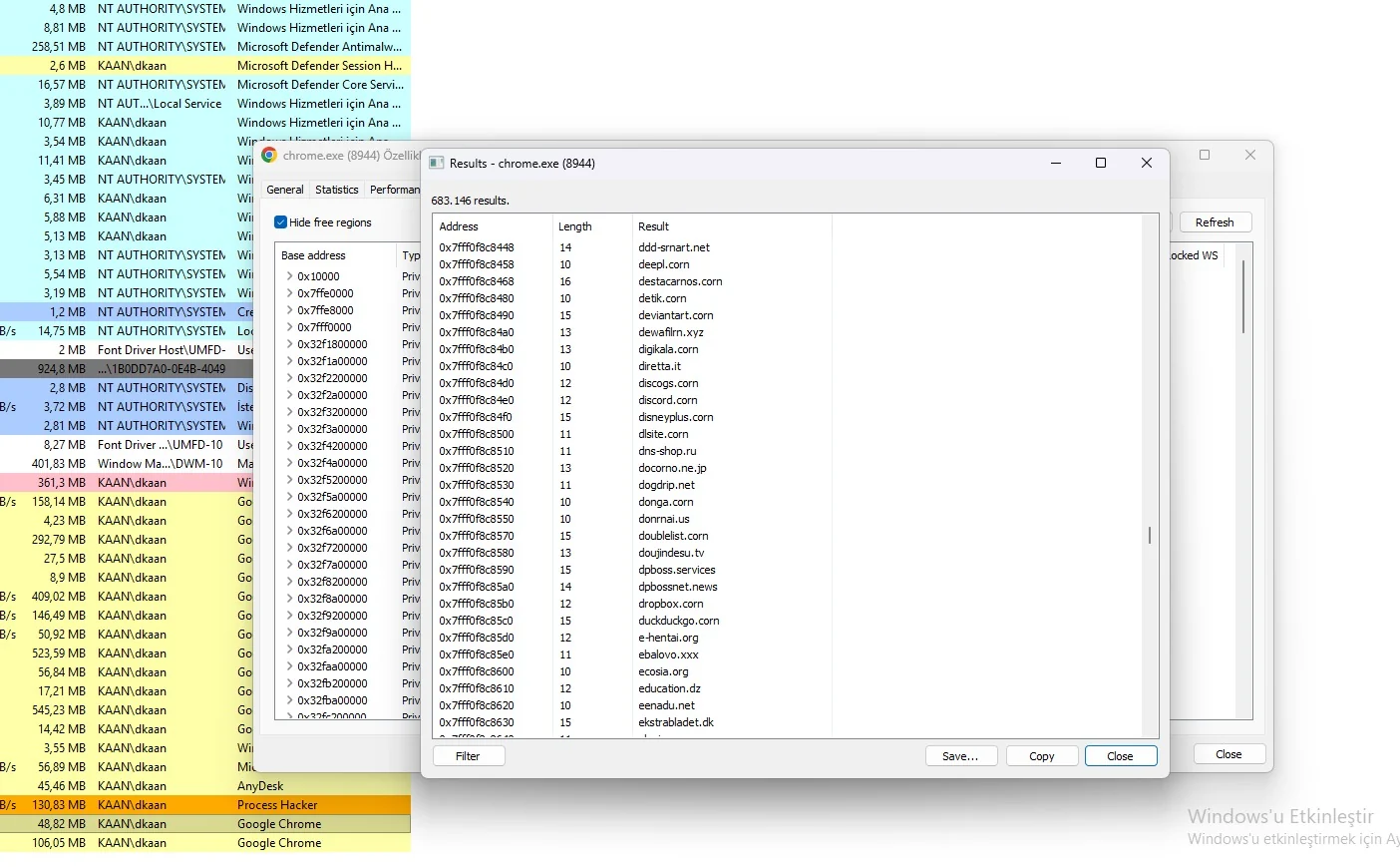The height and width of the screenshot is (867, 1400).
Task: Expand the 0x32f1800000 memory region
Action: [x=289, y=344]
